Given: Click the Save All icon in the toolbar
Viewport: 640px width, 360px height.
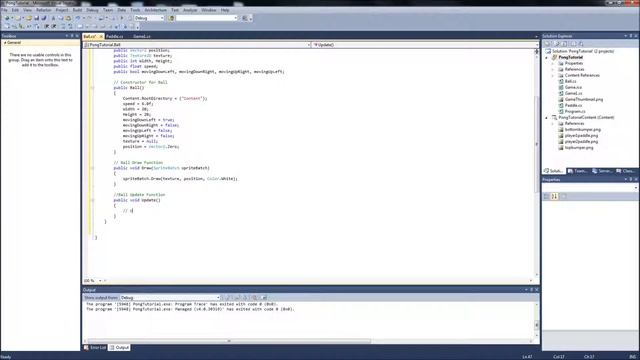Looking at the screenshot, I should tap(44, 18).
